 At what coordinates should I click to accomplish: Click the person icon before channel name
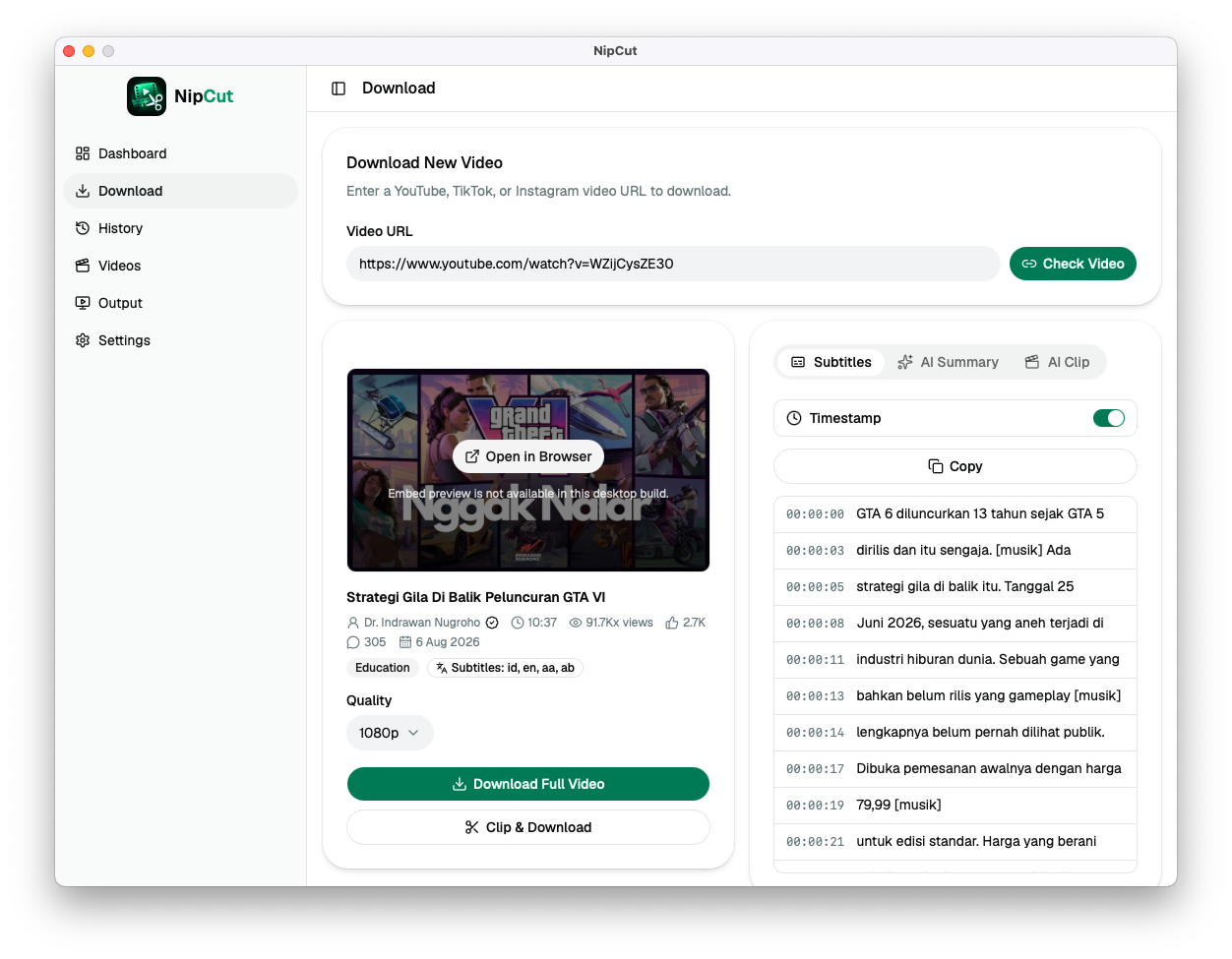pos(353,623)
